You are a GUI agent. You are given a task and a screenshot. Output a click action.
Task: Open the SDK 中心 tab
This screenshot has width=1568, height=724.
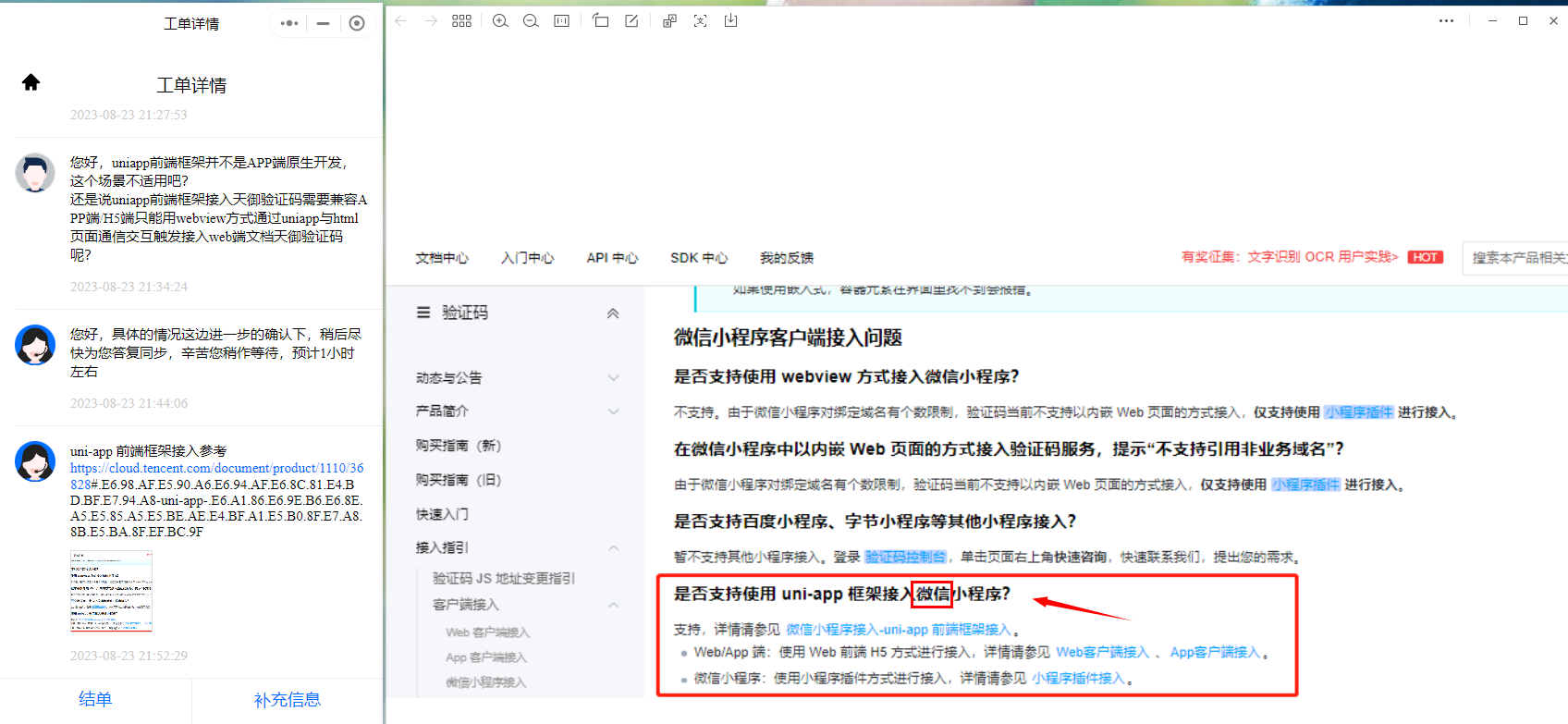(x=699, y=258)
